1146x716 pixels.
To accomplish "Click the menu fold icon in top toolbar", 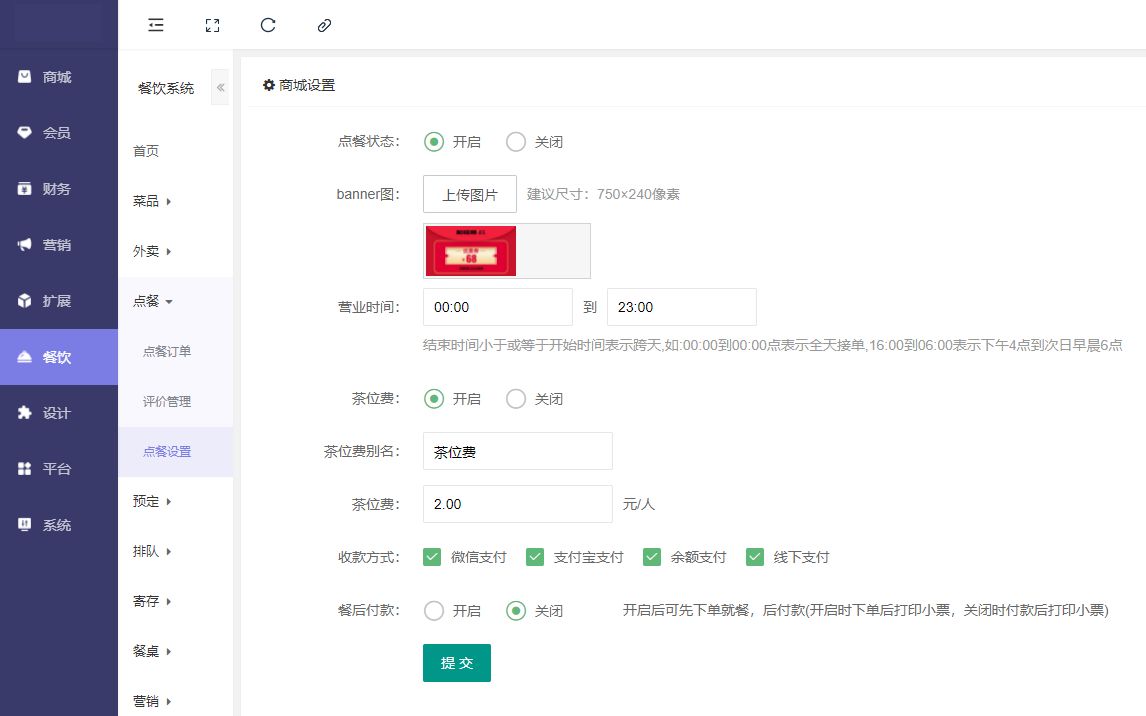I will click(156, 25).
